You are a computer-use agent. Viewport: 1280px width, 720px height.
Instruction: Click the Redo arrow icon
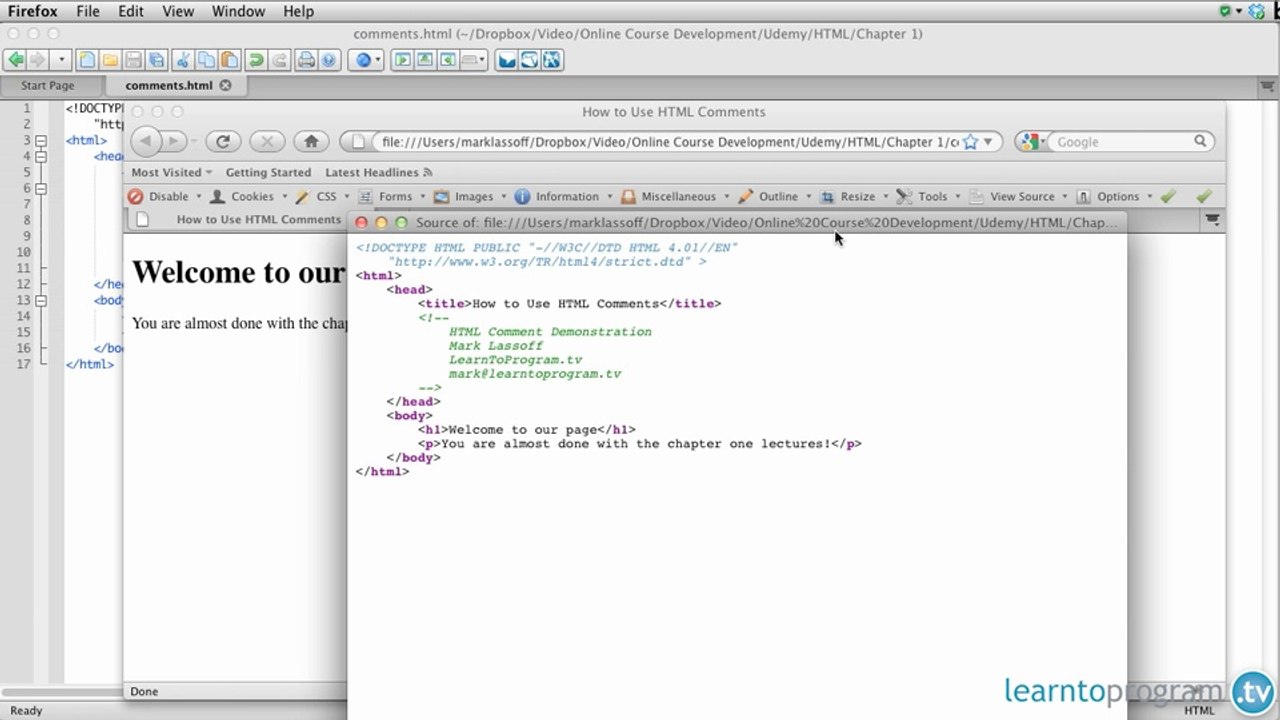pyautogui.click(x=279, y=60)
